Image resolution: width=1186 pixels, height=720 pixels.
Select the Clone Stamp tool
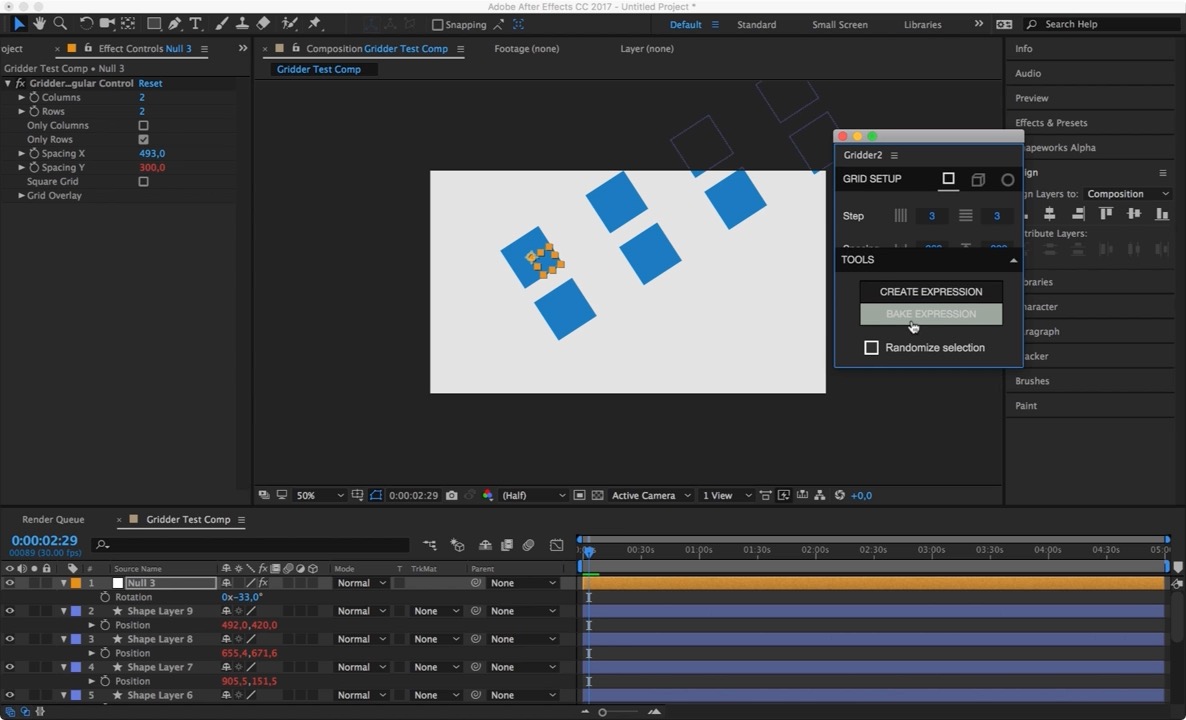(242, 23)
